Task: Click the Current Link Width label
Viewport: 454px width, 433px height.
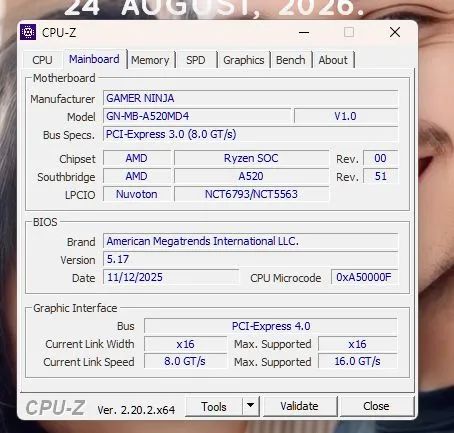Action: click(90, 344)
